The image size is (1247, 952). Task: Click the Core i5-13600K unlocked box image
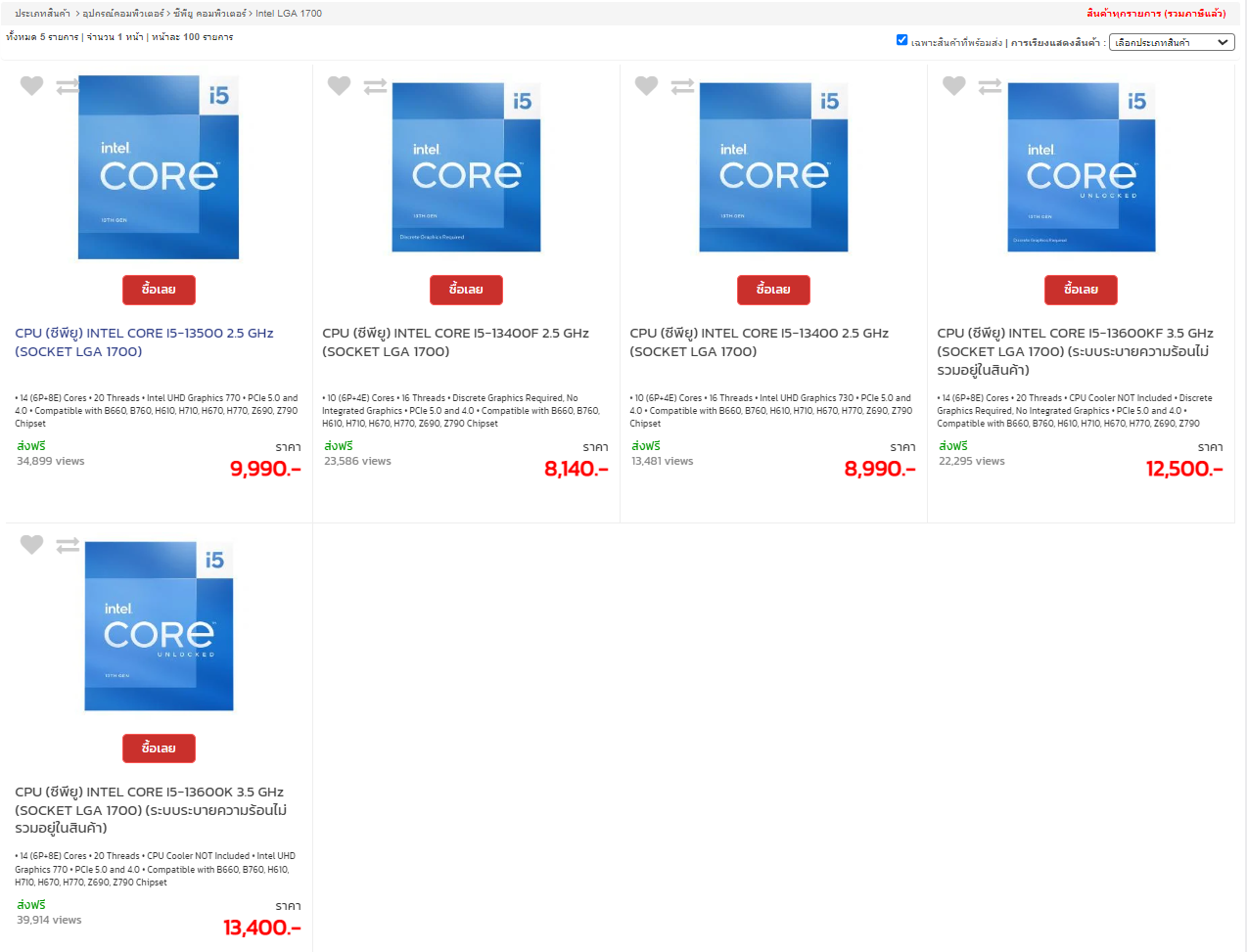[159, 626]
